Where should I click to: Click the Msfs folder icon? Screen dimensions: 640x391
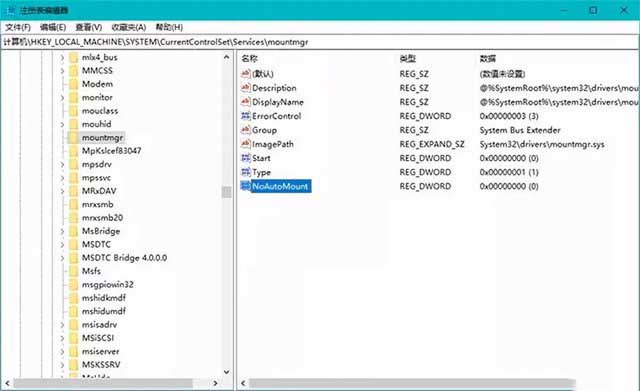73,271
